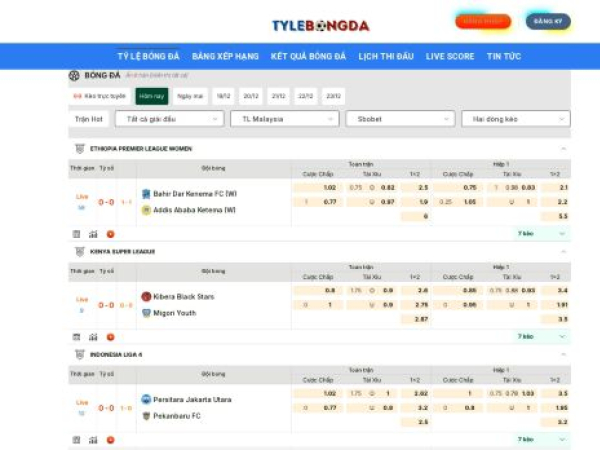This screenshot has height=450, width=600.
Task: Click the orange live icon under Kenya match
Action: [110, 337]
